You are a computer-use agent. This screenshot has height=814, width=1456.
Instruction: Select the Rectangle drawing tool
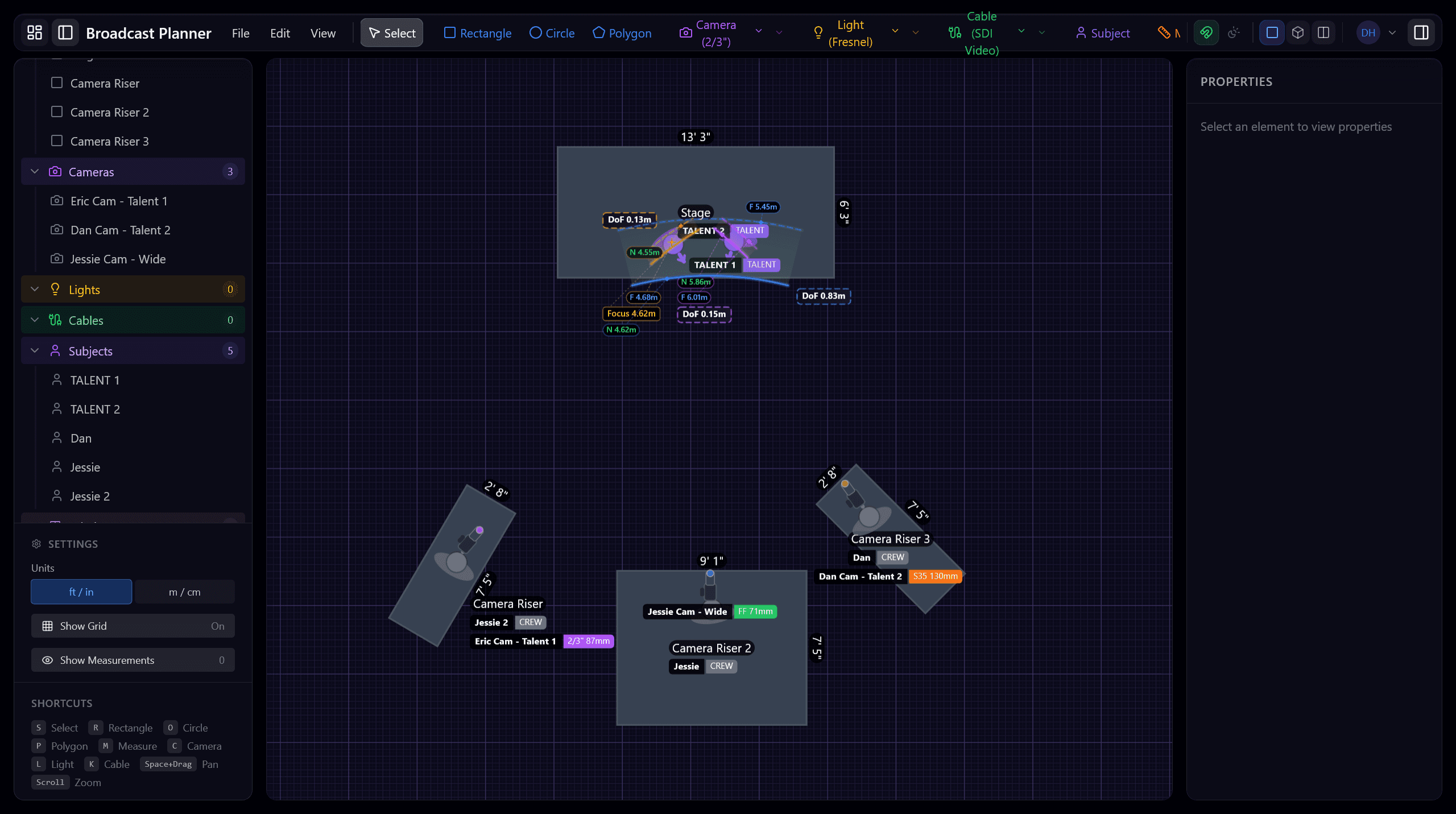[x=477, y=32]
